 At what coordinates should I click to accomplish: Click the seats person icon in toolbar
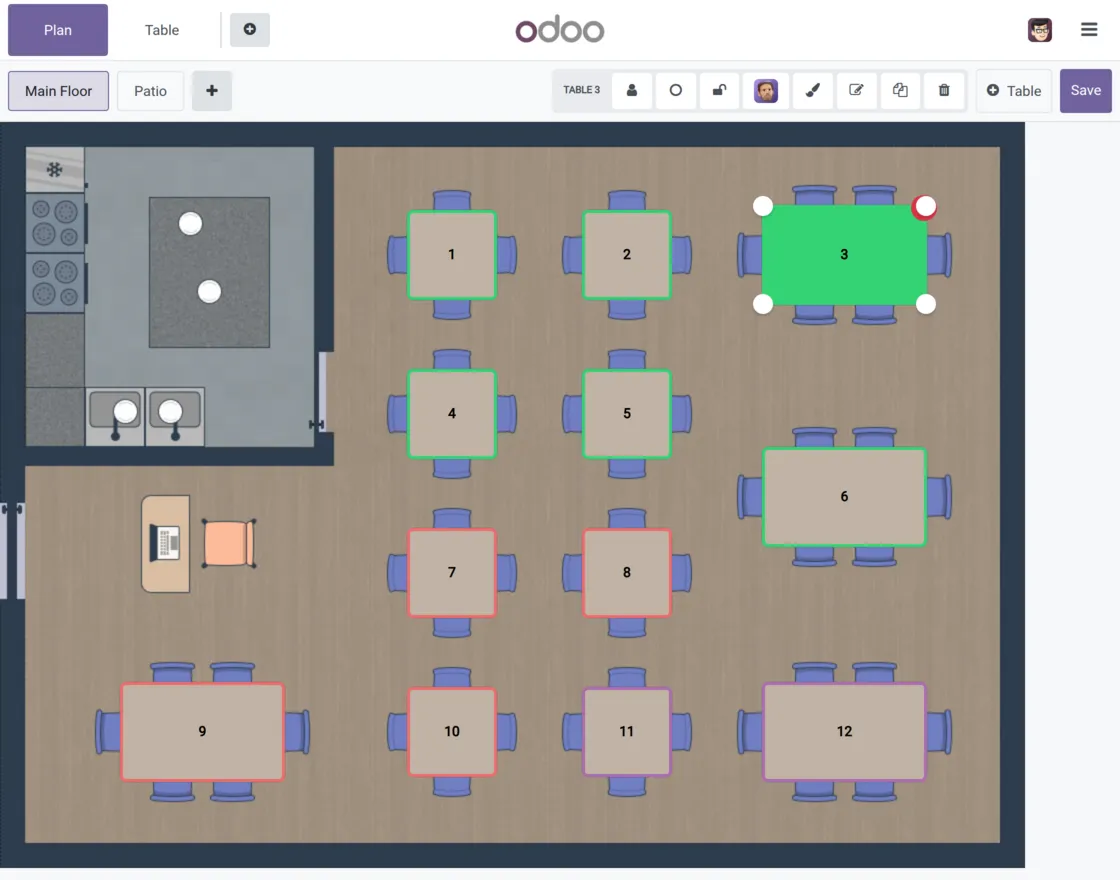[631, 91]
